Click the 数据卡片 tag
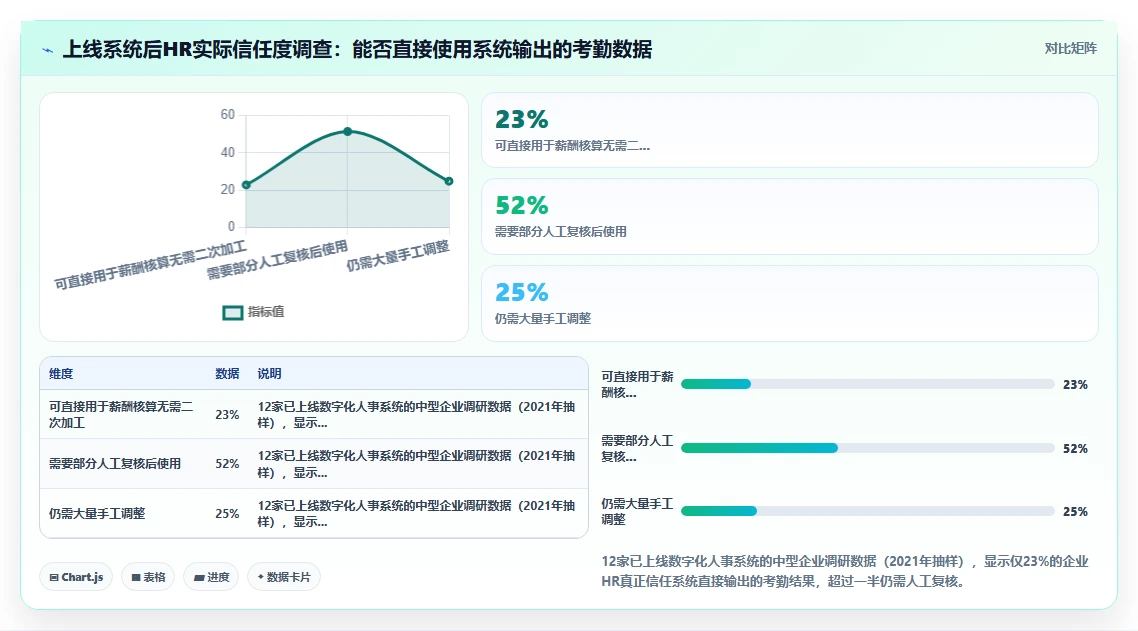 [284, 577]
